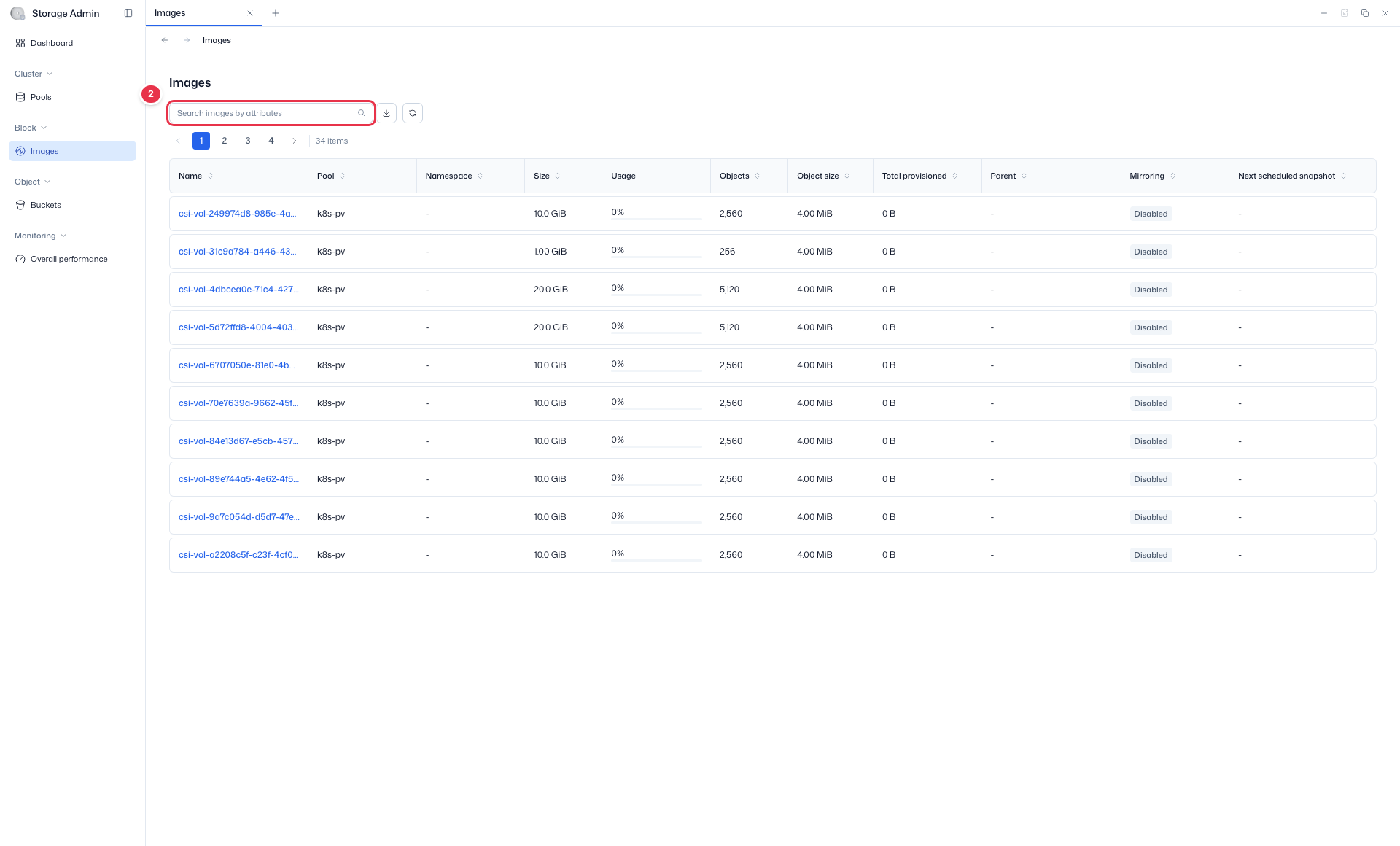The width and height of the screenshot is (1400, 846).
Task: Open Overall performance page
Action: click(x=72, y=259)
